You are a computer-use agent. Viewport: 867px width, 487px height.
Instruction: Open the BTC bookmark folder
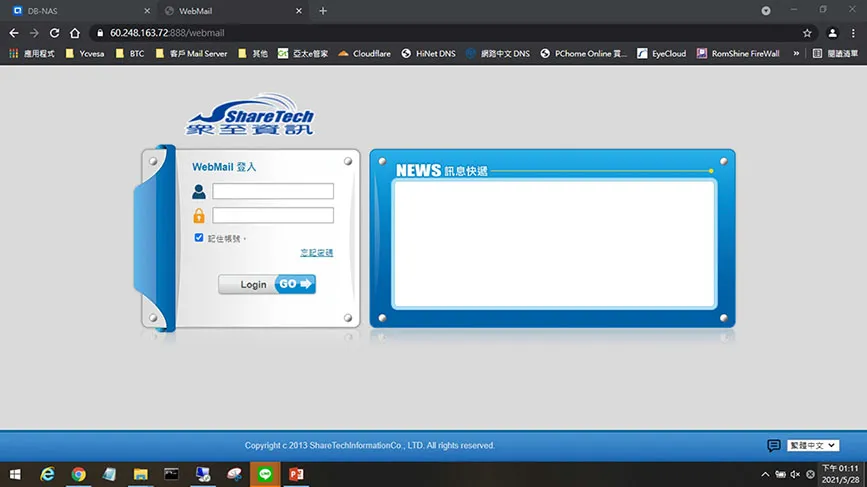pos(130,54)
